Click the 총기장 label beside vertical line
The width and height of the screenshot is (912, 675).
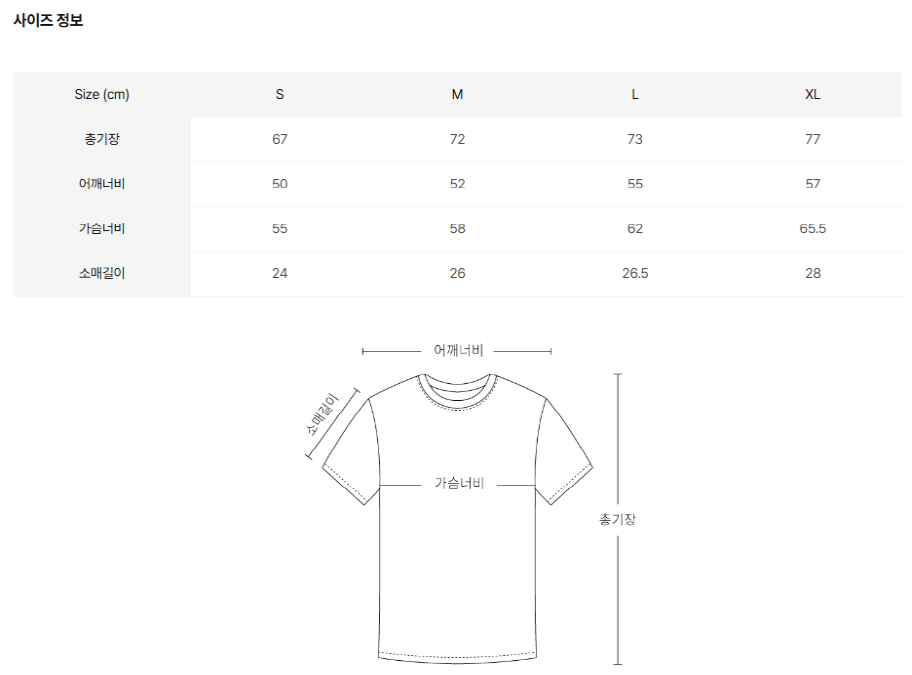tap(618, 519)
